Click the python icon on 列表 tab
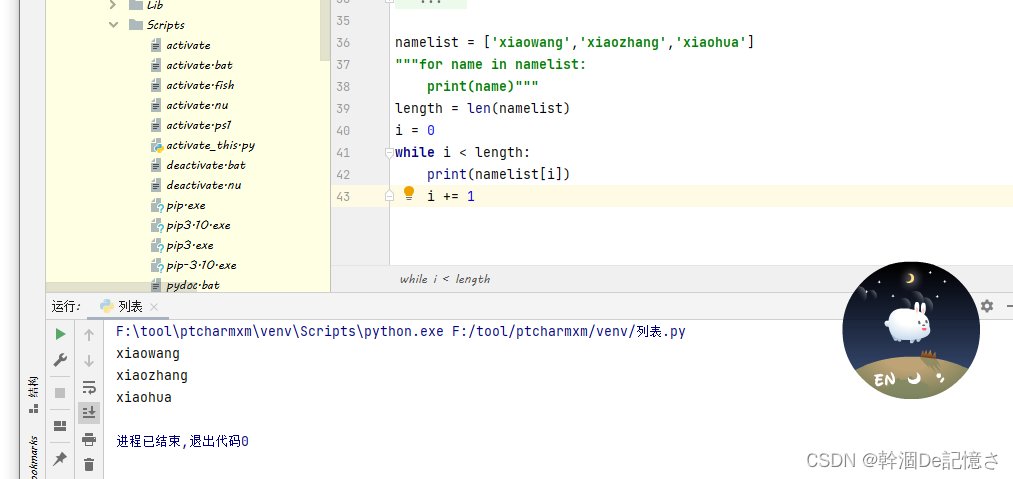Screen dimensions: 1013x479 click(107, 306)
